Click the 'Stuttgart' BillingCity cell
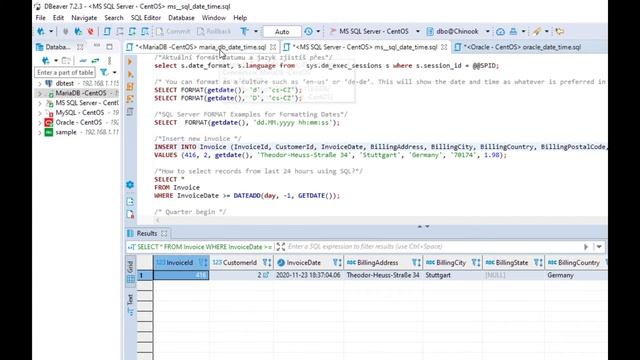This screenshot has height=360, width=640. click(x=453, y=276)
